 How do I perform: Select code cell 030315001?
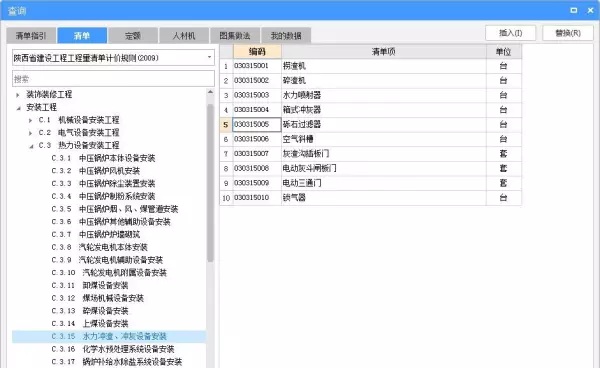click(x=257, y=66)
